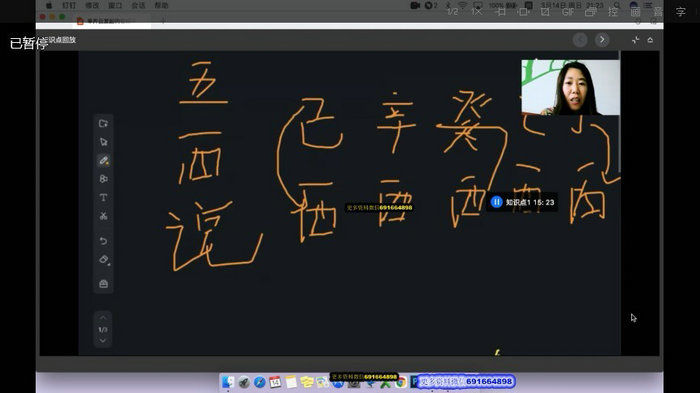This screenshot has height=393, width=700.
Task: Open the Apple menu
Action: [x=49, y=5]
